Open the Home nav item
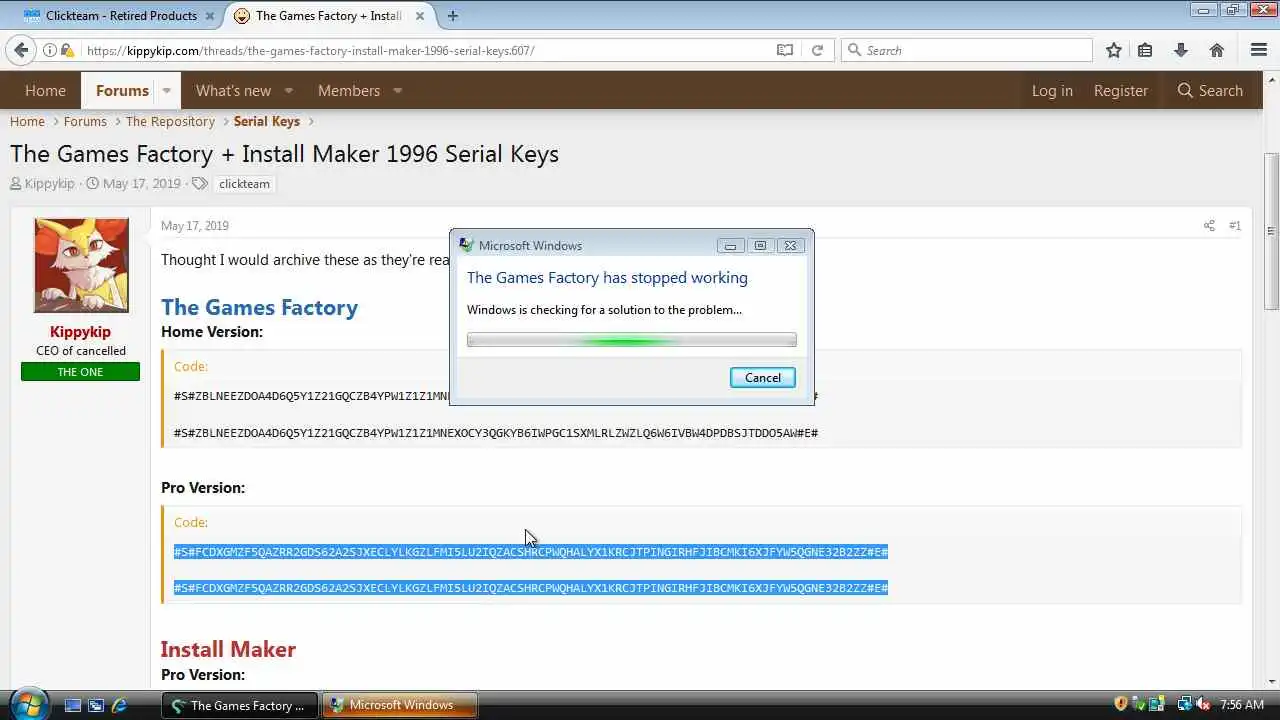1280x720 pixels. (45, 90)
